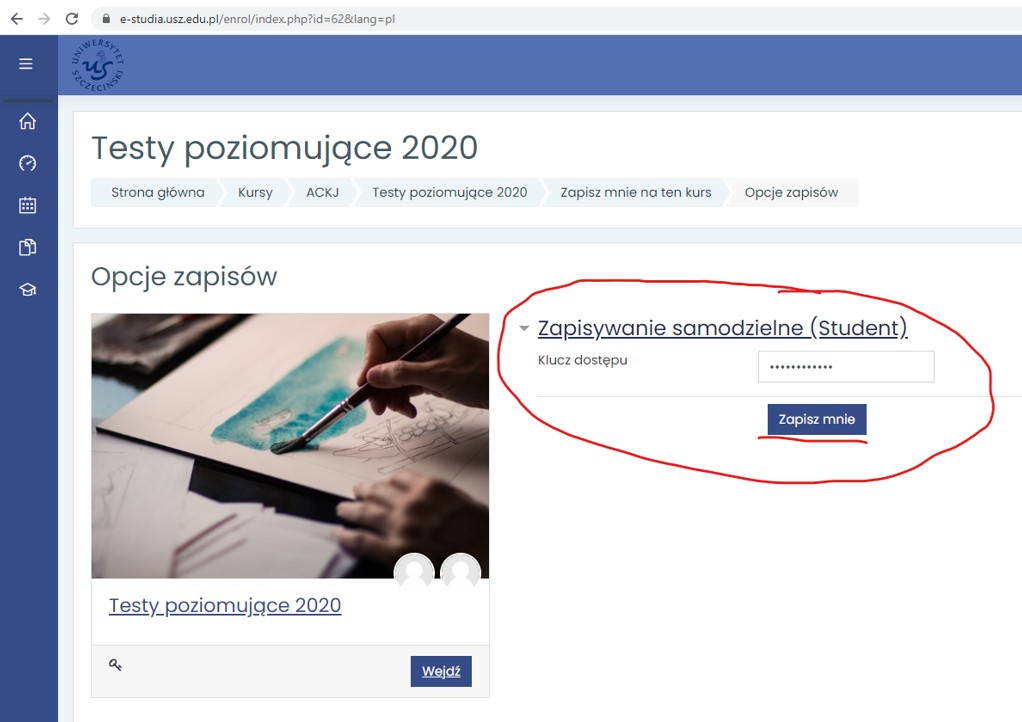1022x722 pixels.
Task: Open the Calendar icon in sidebar
Action: pyautogui.click(x=27, y=205)
